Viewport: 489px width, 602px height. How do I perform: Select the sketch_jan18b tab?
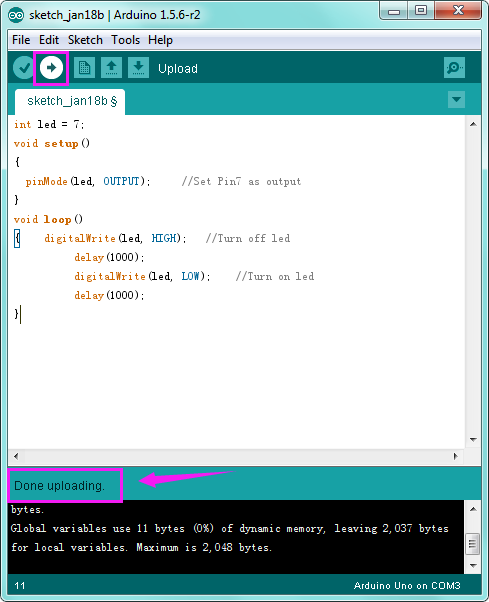click(x=72, y=101)
